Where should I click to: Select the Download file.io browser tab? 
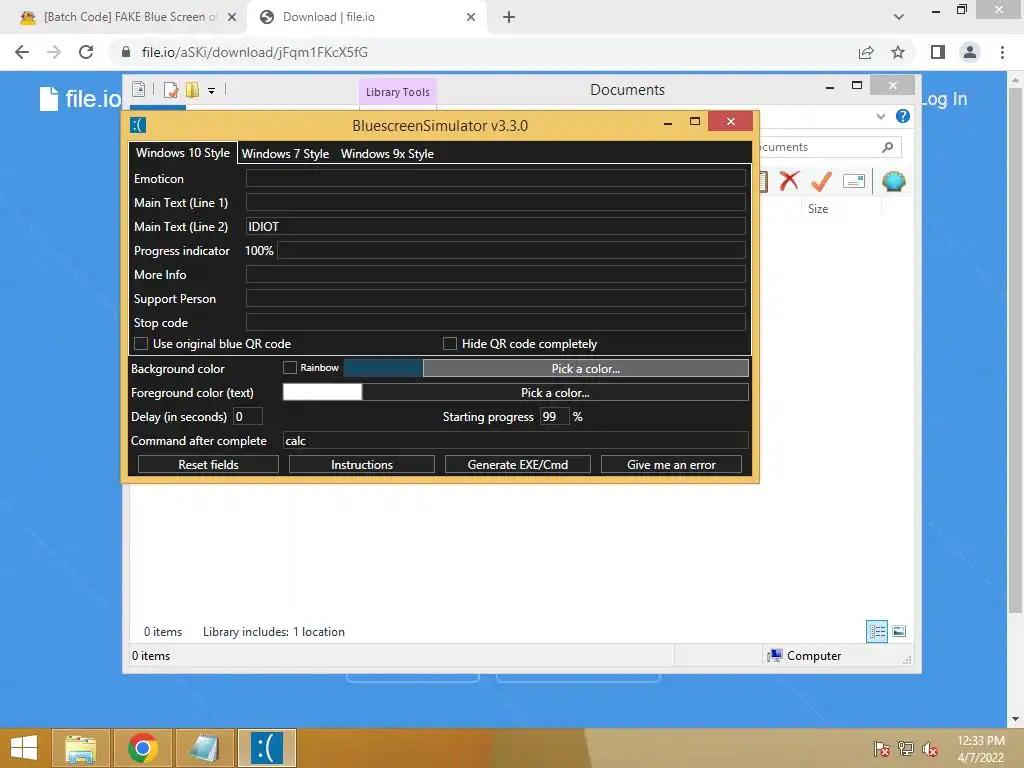click(x=366, y=17)
